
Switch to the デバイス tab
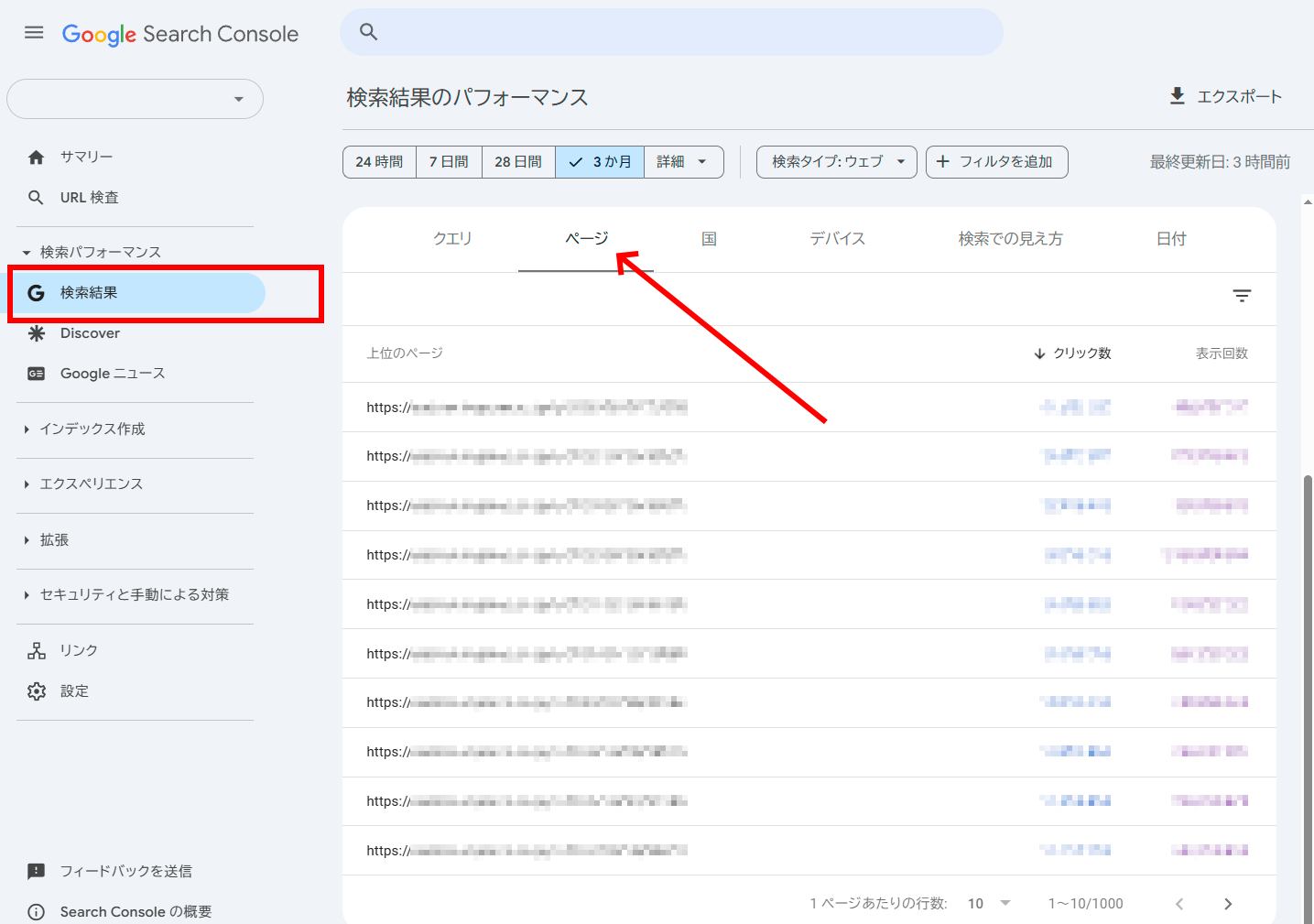coord(837,239)
